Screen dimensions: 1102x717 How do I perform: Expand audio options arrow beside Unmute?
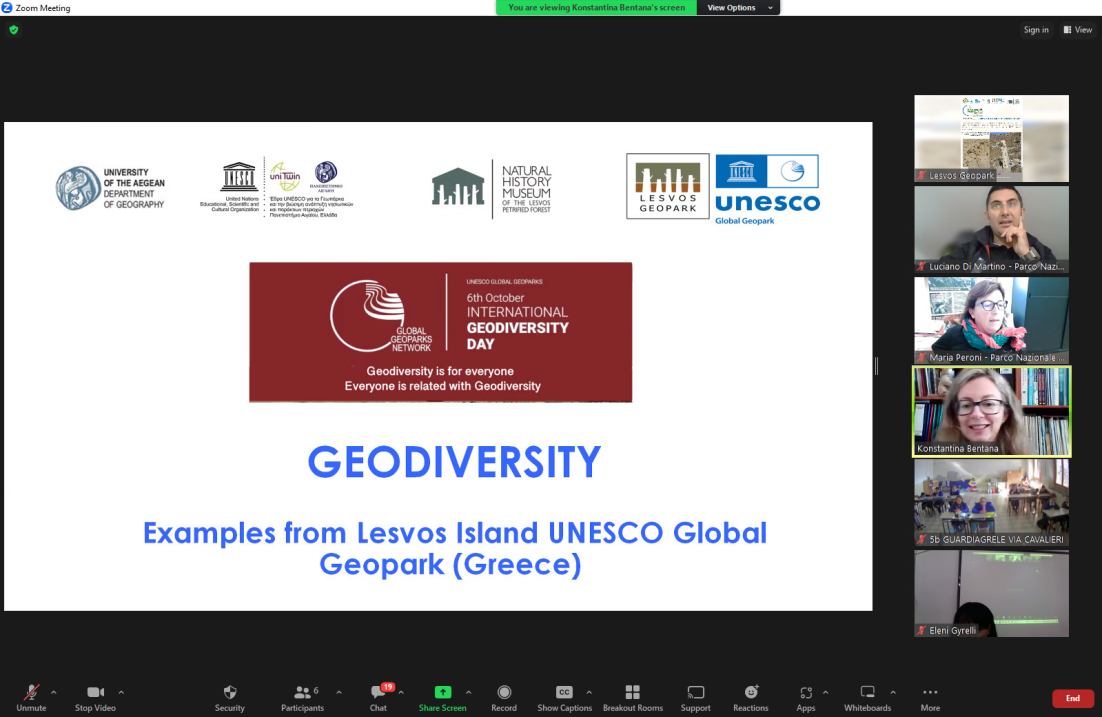pos(54,692)
